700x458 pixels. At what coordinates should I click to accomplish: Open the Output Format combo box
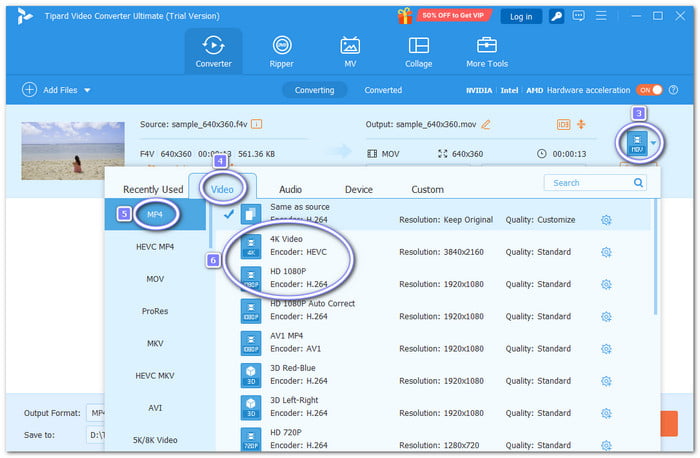(96, 413)
